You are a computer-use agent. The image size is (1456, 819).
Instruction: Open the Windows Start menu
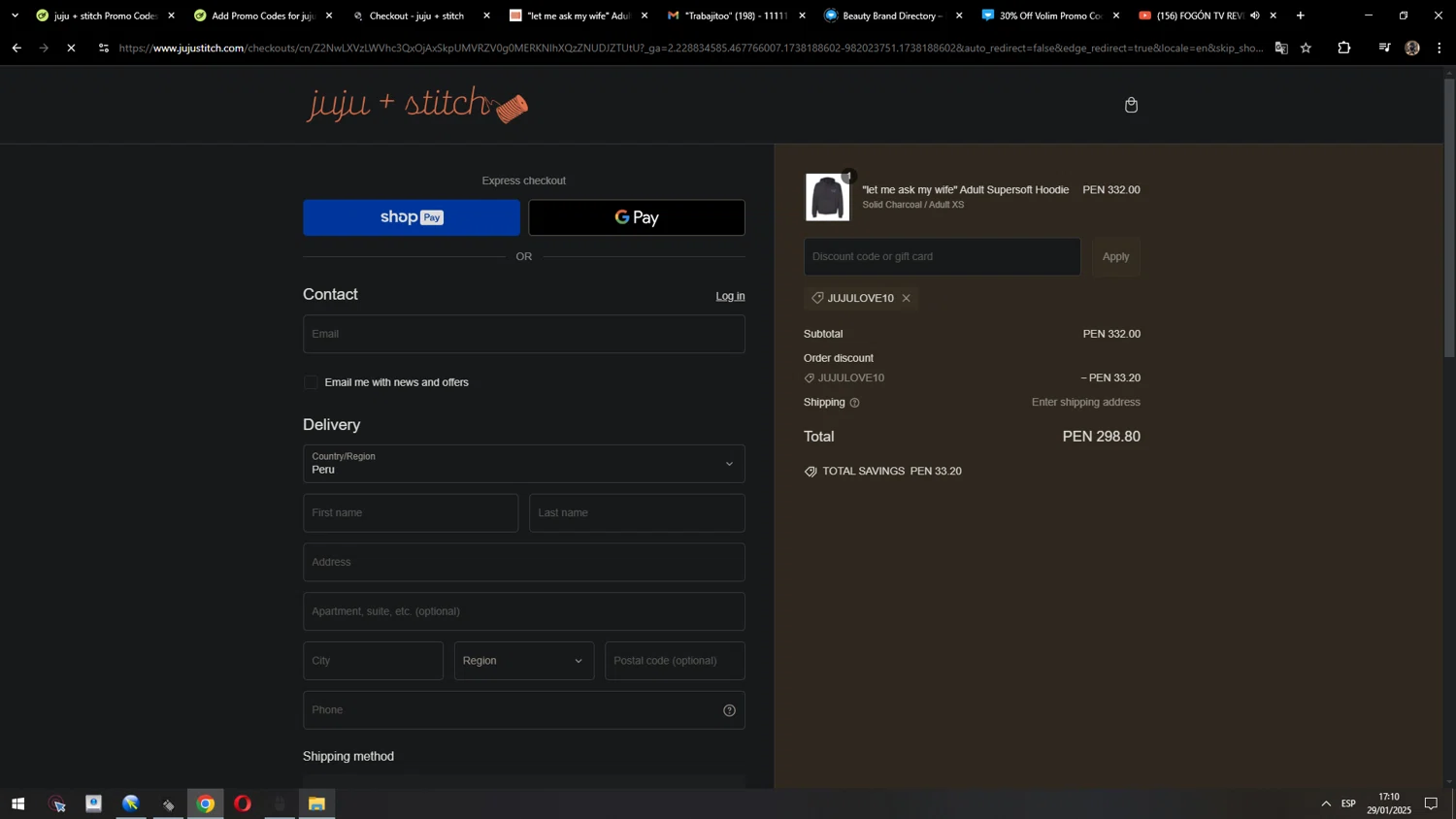(17, 803)
